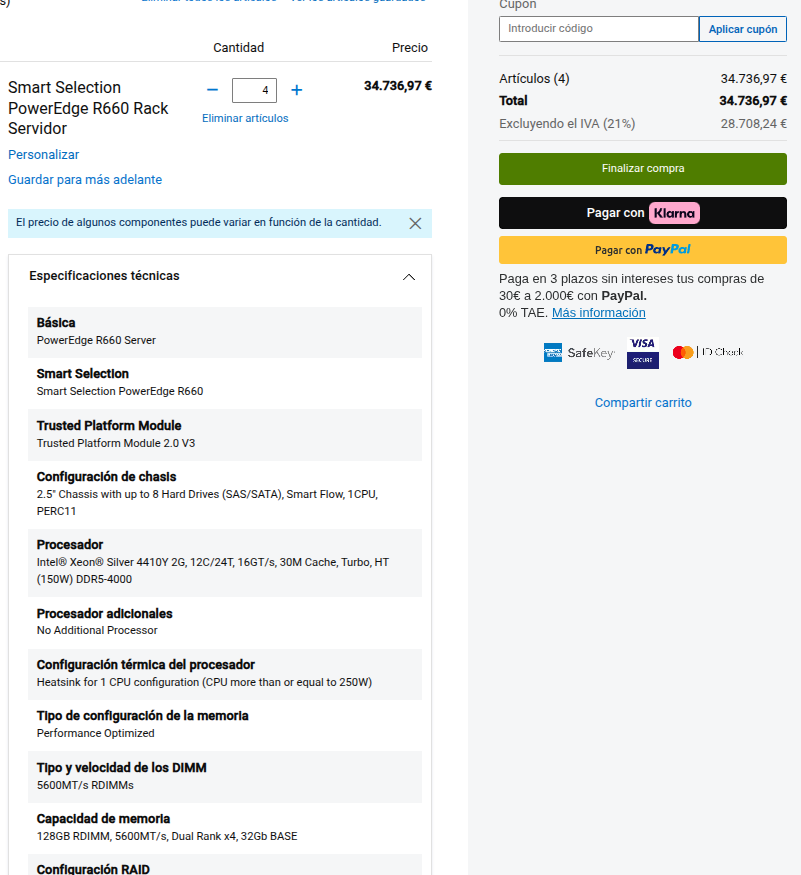Click the American Express SafeKey icon

coord(578,352)
